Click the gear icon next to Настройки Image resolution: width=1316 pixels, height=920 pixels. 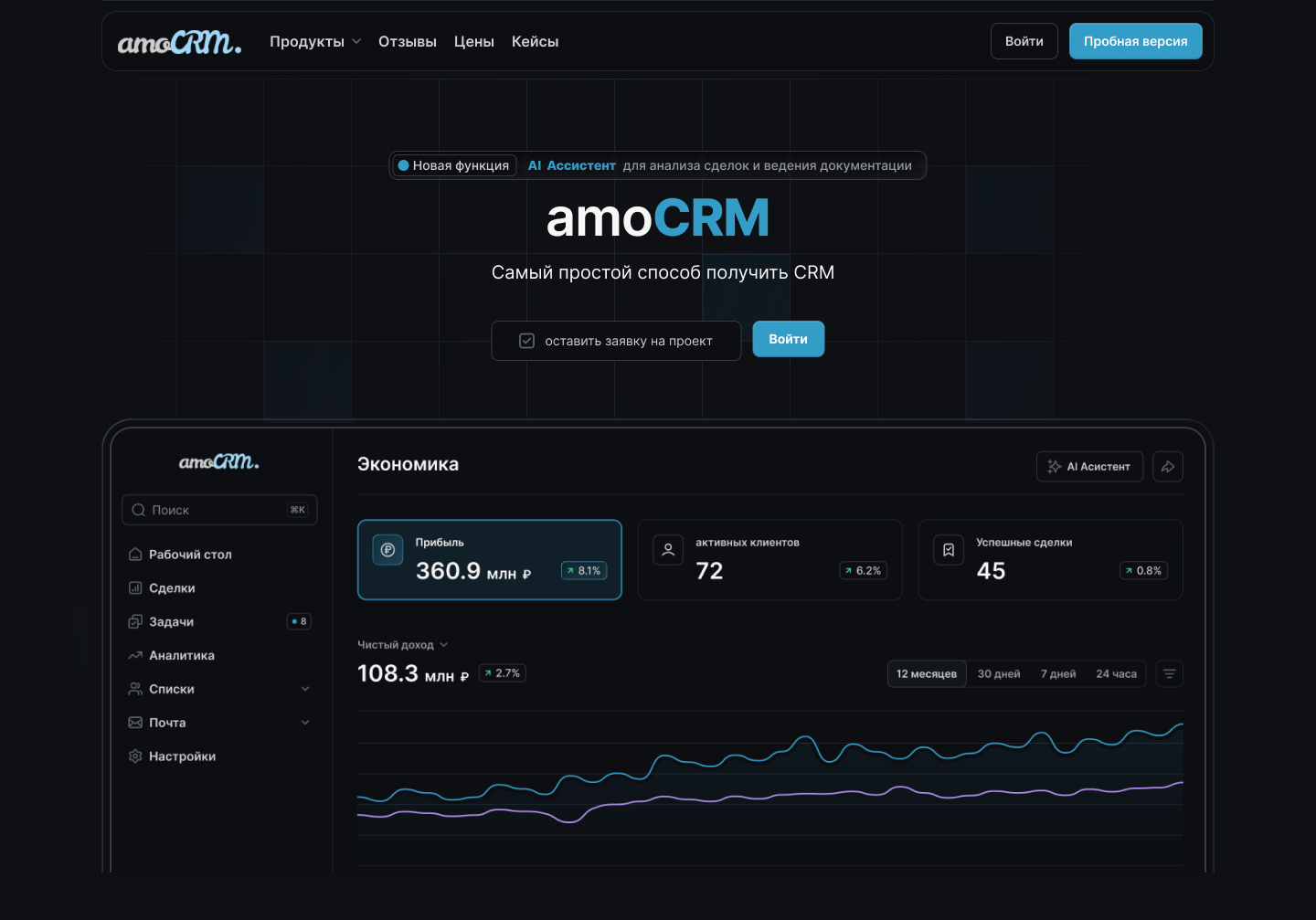pyautogui.click(x=135, y=756)
